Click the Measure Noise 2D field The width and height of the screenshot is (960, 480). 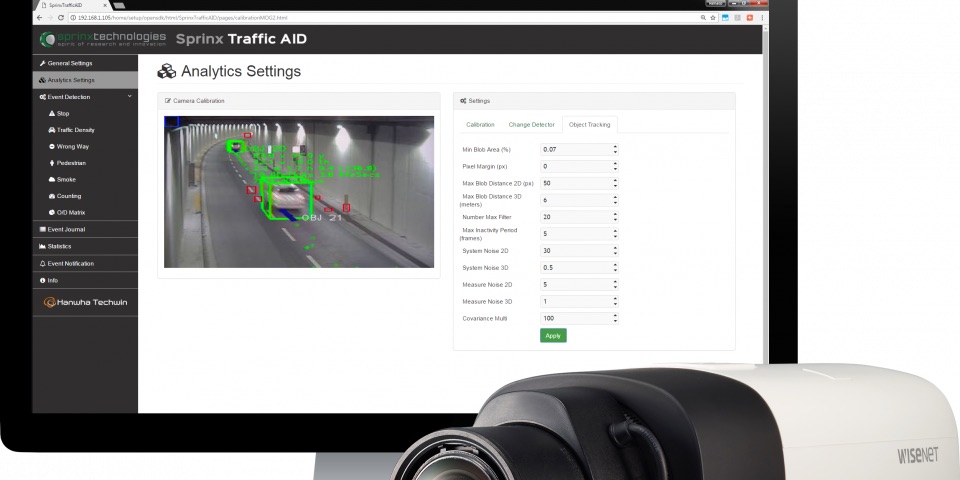[579, 285]
